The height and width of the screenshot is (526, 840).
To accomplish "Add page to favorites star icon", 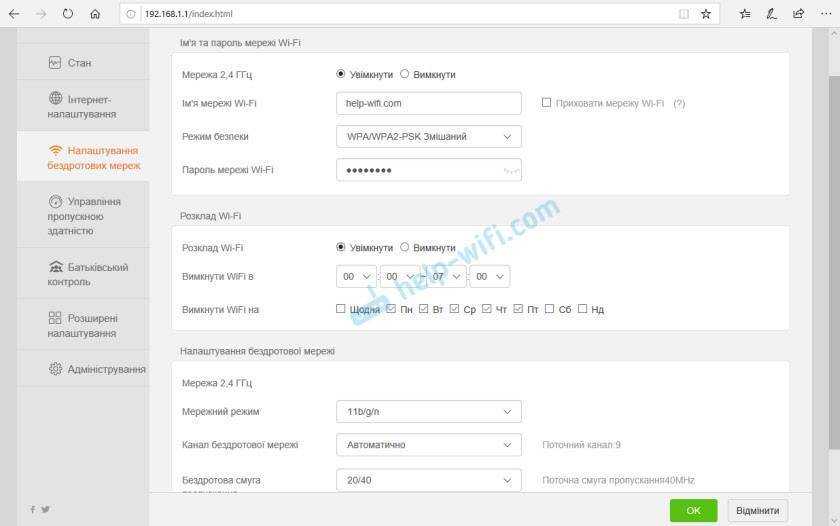I will click(705, 14).
